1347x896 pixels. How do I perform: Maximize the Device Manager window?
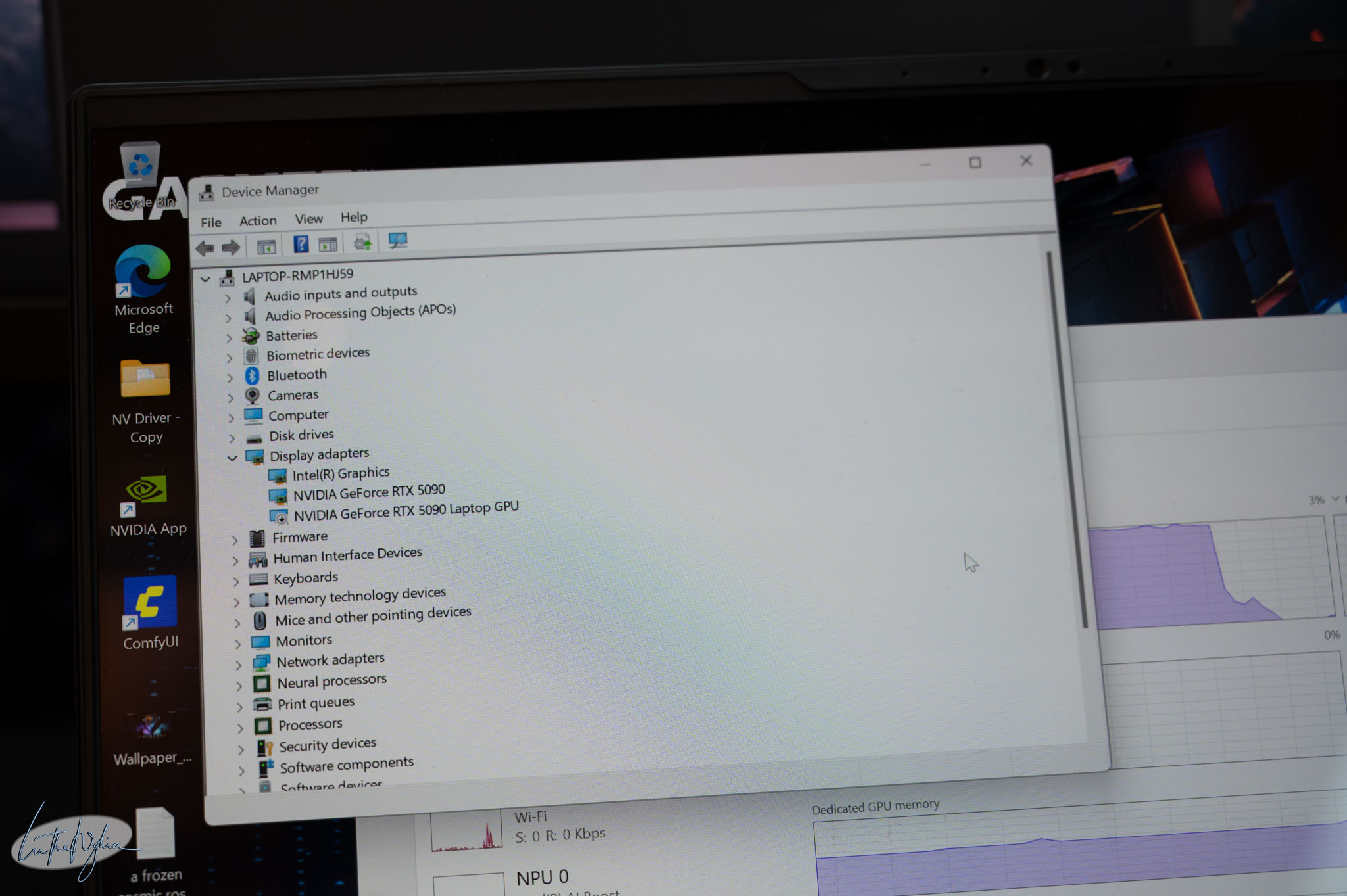coord(975,162)
